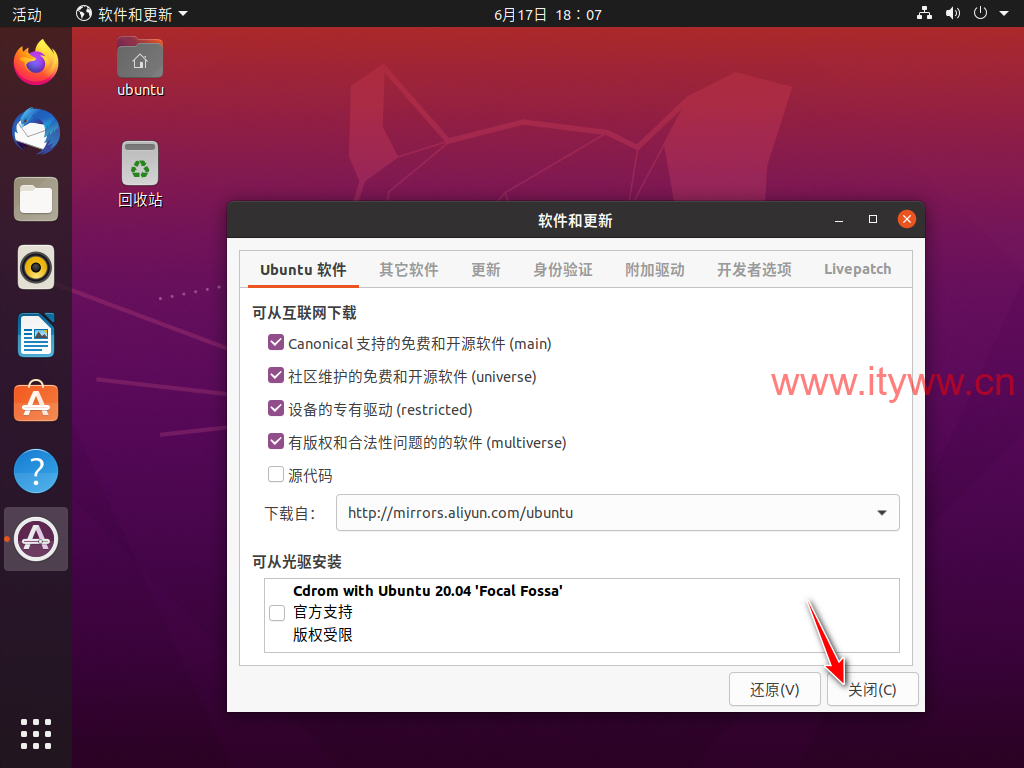Viewport: 1024px width, 768px height.
Task: Click Software & Updates dock icon
Action: (36, 539)
